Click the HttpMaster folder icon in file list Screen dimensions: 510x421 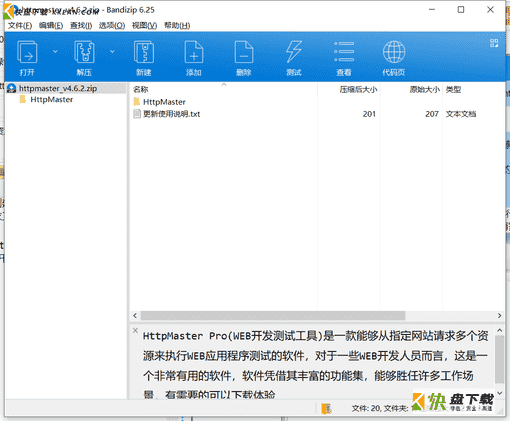tap(137, 101)
